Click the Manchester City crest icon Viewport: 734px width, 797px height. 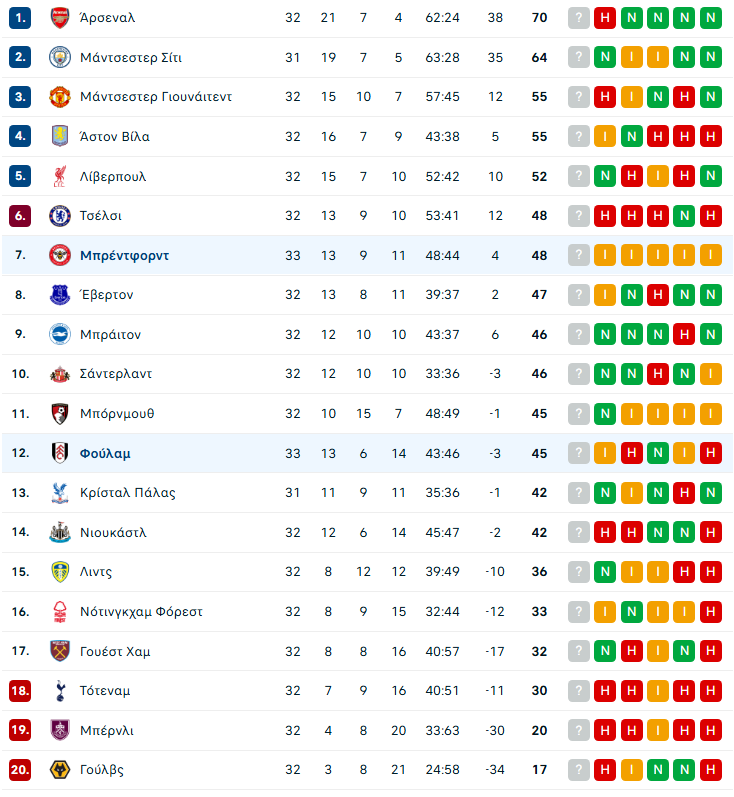click(x=60, y=57)
